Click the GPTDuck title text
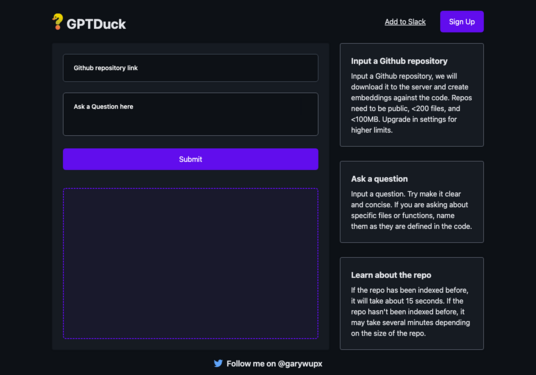Viewport: 536px width, 375px height. coord(96,24)
